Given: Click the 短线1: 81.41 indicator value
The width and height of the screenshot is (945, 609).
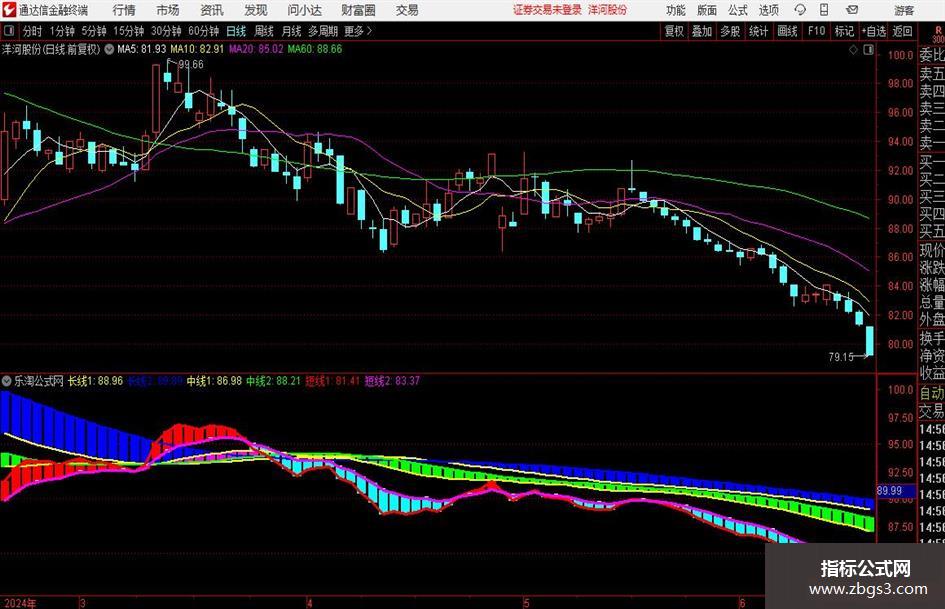Looking at the screenshot, I should tap(332, 381).
